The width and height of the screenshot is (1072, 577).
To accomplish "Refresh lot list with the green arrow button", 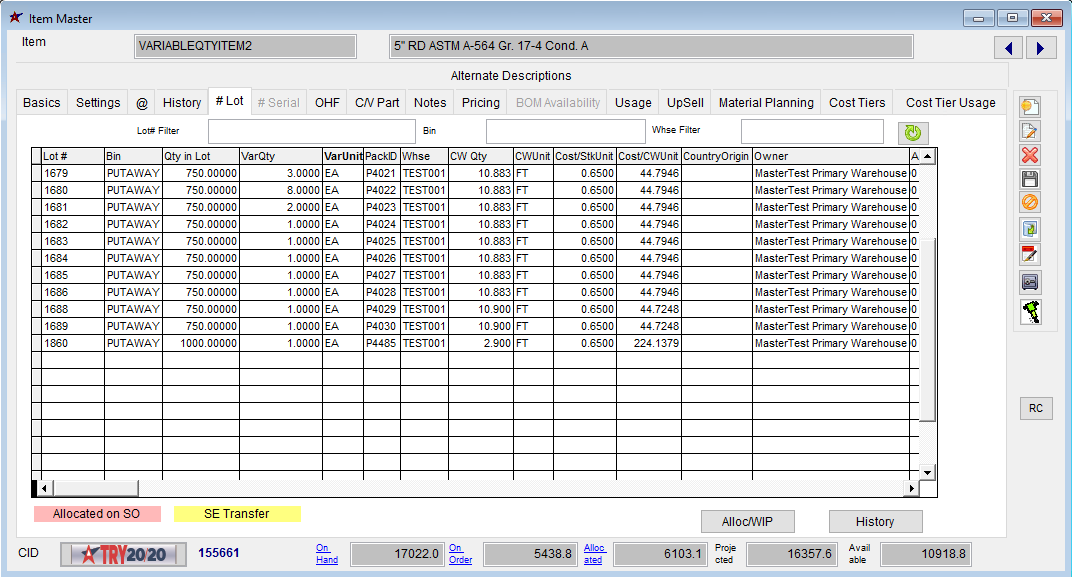I will pyautogui.click(x=912, y=132).
